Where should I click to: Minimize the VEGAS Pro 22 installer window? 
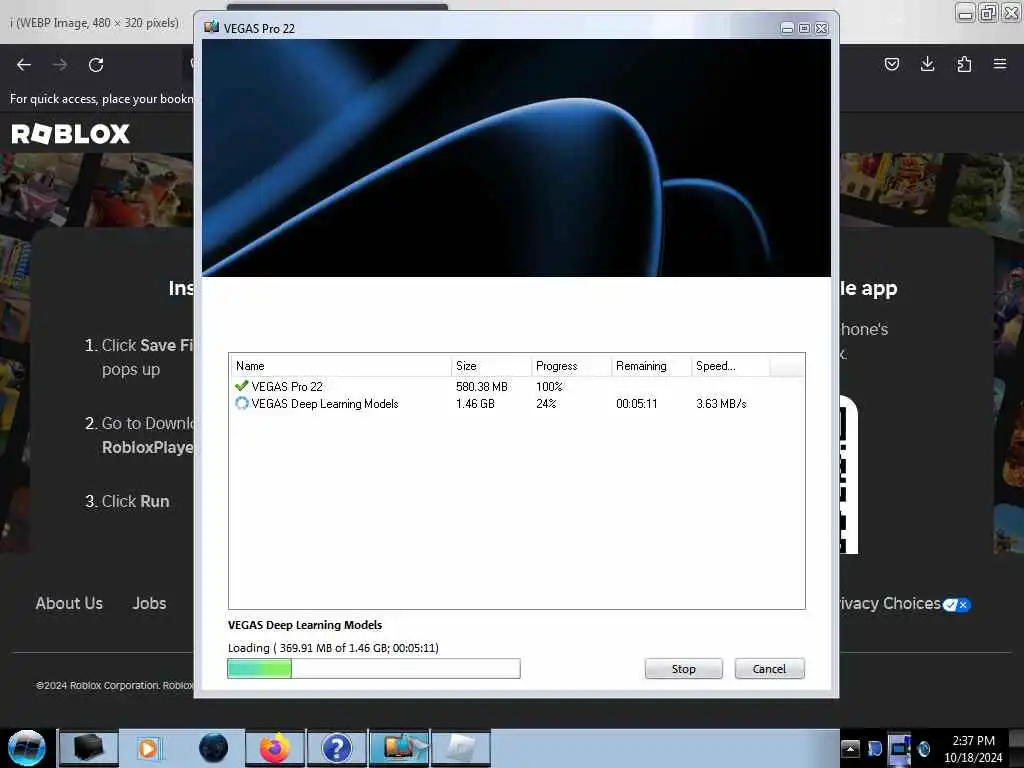coord(787,28)
